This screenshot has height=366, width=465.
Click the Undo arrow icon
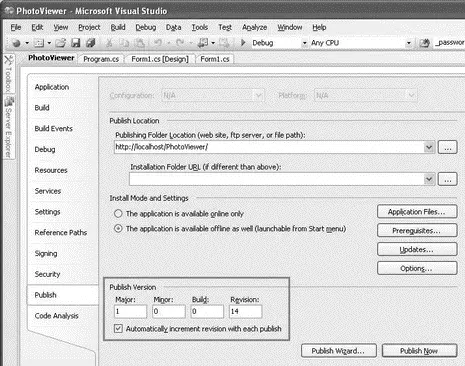click(158, 43)
